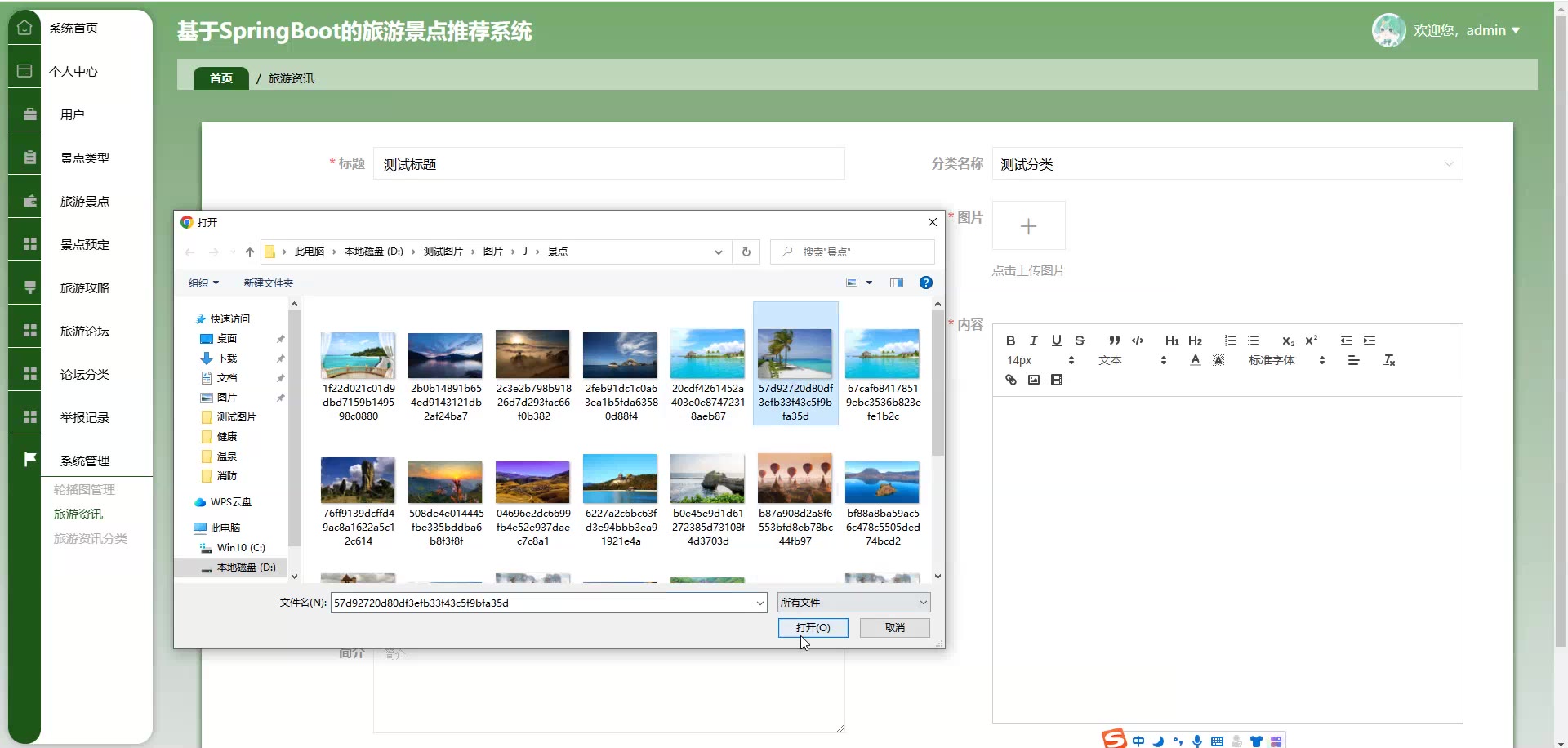Apply italic formatting in the editor toolbar

tap(1033, 341)
